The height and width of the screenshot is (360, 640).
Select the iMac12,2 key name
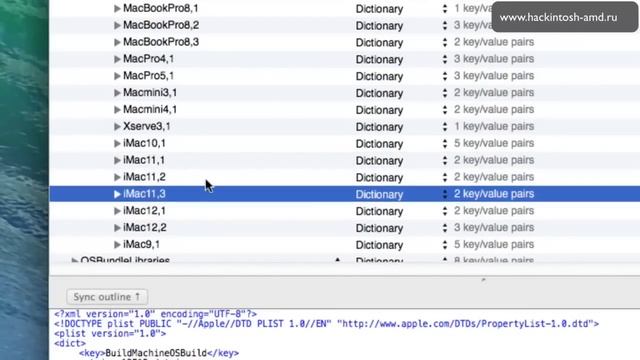145,228
